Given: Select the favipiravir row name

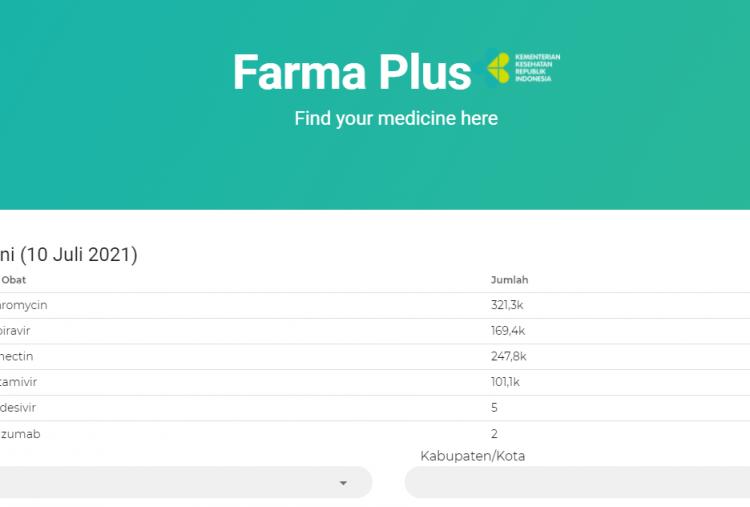Looking at the screenshot, I should pos(20,331).
